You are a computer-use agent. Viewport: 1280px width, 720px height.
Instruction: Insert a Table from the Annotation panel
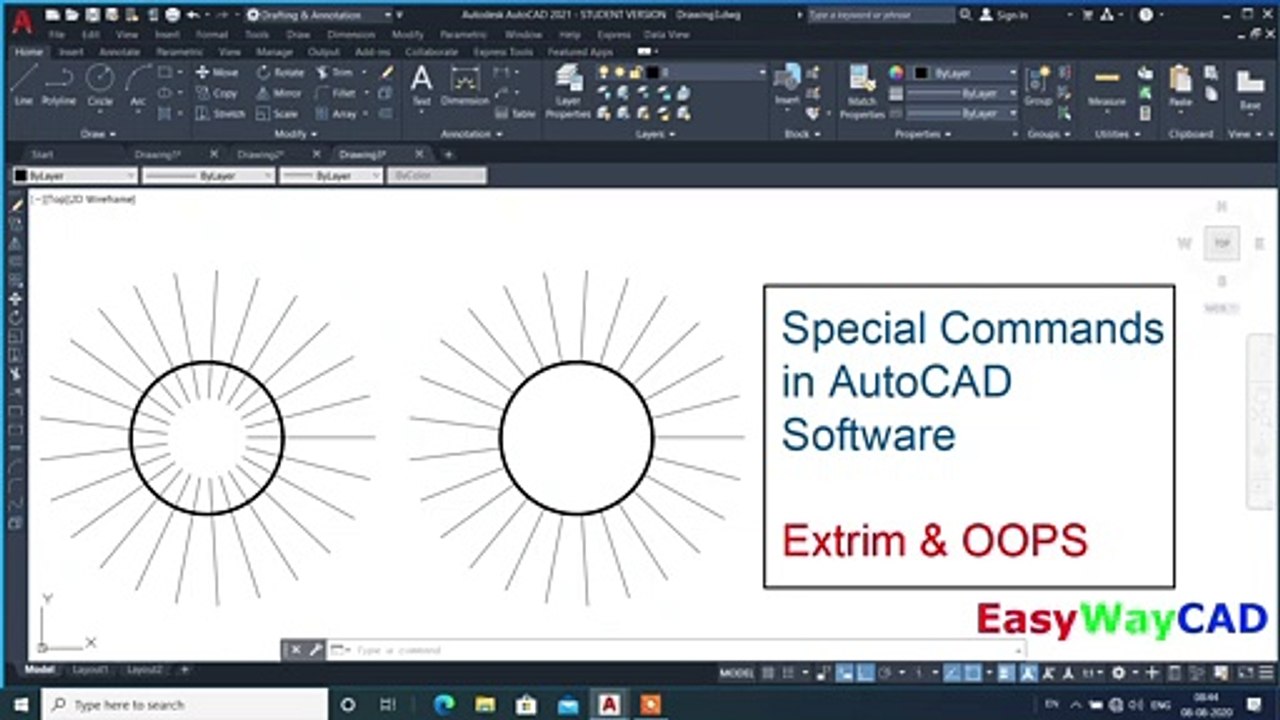coord(515,114)
